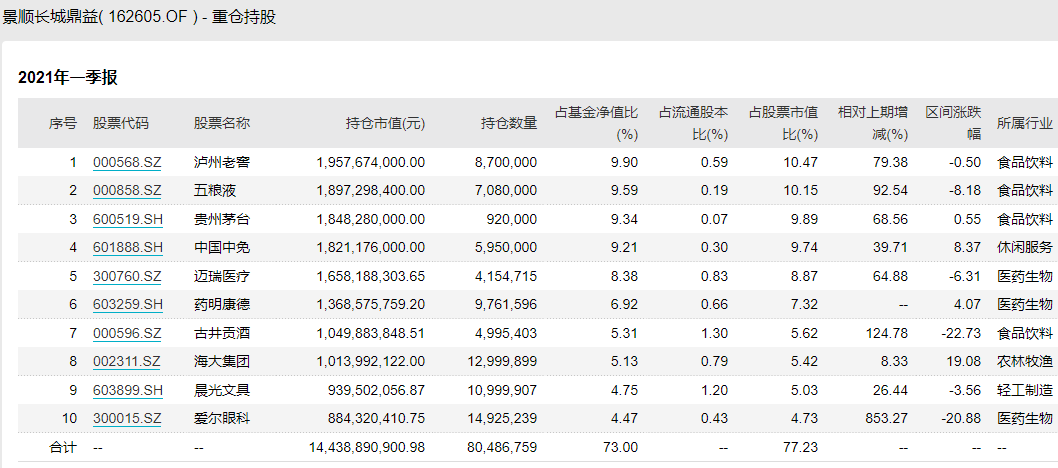Click market value 1,897,298,400.00

pos(371,191)
